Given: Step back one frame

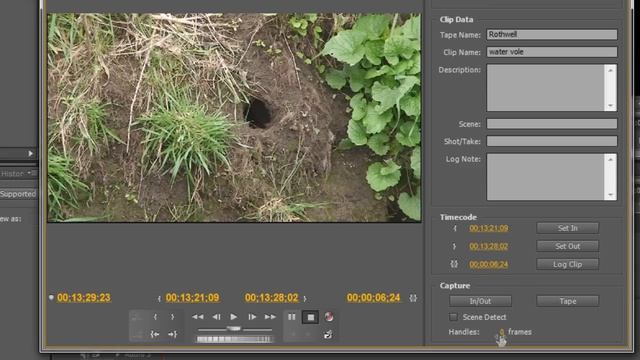Looking at the screenshot, I should pyautogui.click(x=216, y=317).
